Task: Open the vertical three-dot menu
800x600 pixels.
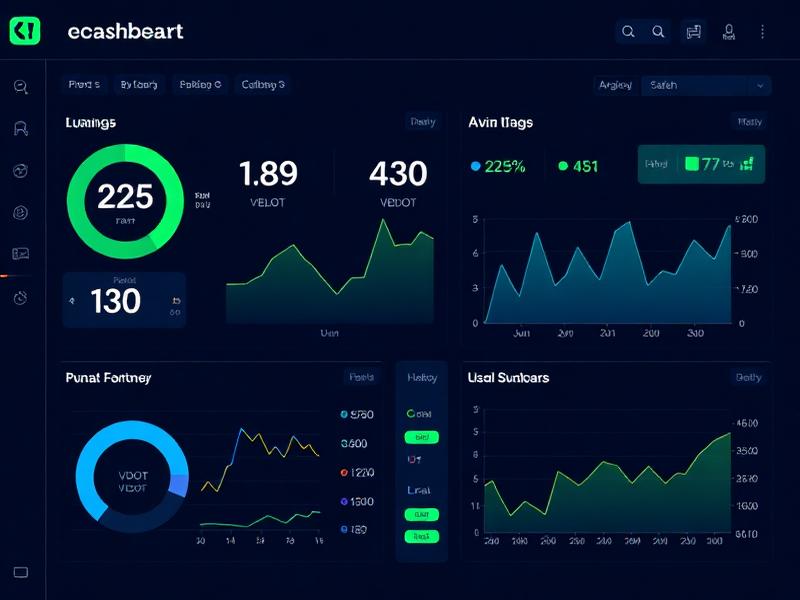Action: 763,32
